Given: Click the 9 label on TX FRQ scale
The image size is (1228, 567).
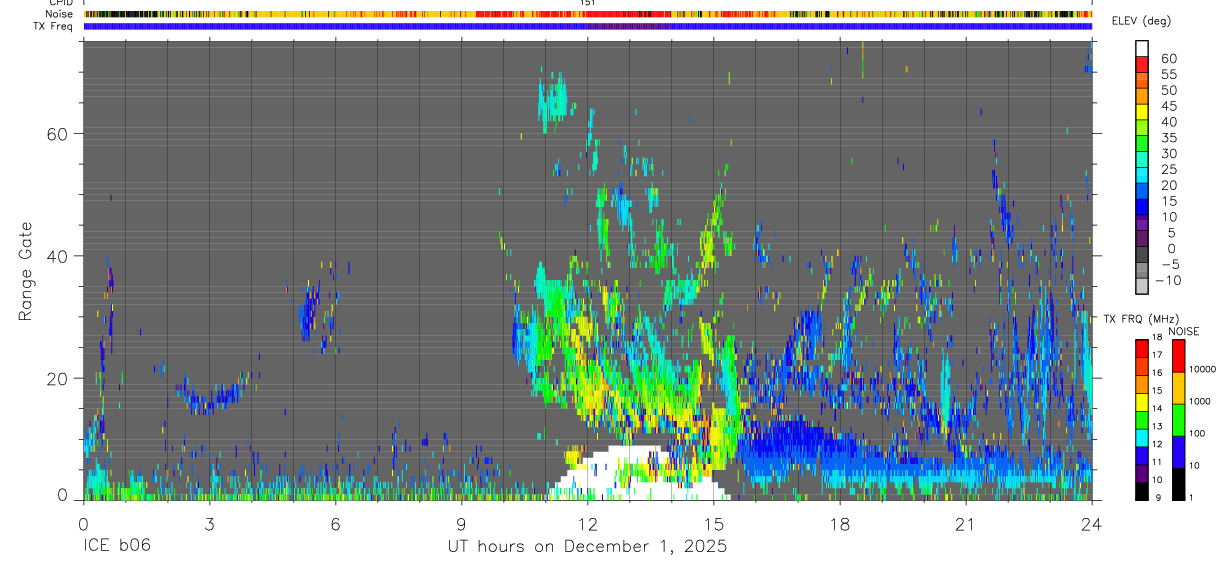Looking at the screenshot, I should (1157, 498).
